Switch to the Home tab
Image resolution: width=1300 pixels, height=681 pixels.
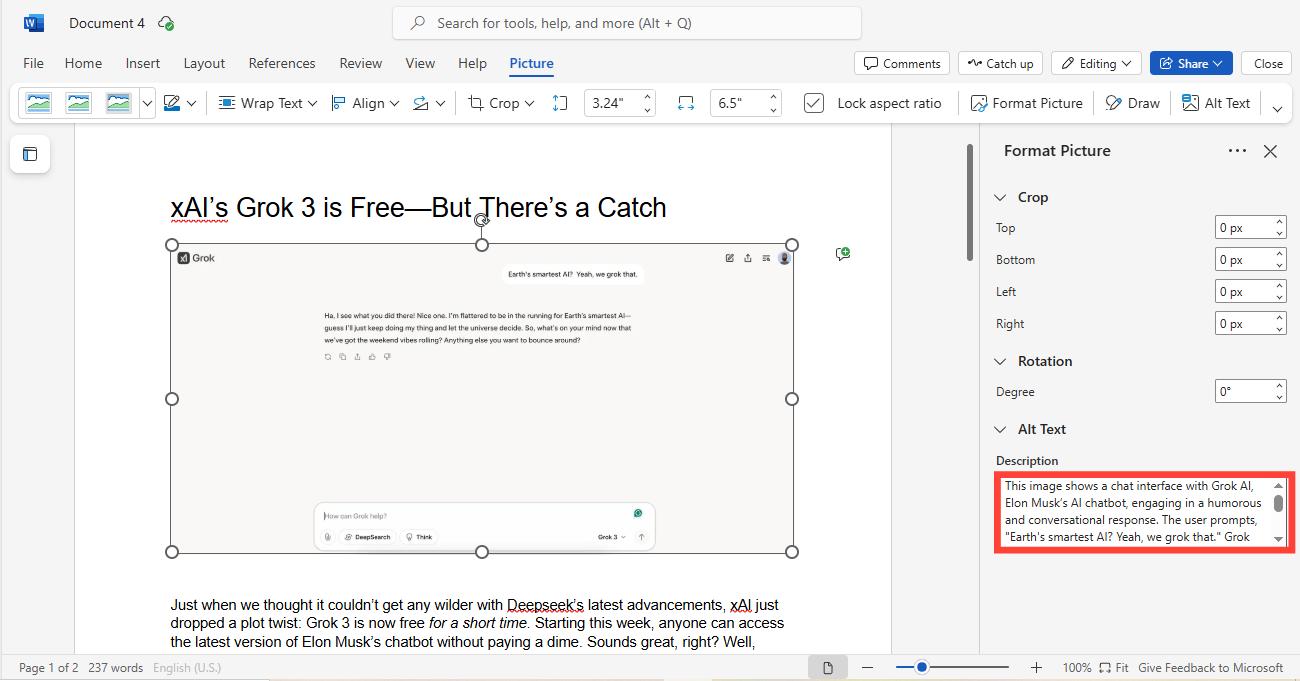coord(83,63)
